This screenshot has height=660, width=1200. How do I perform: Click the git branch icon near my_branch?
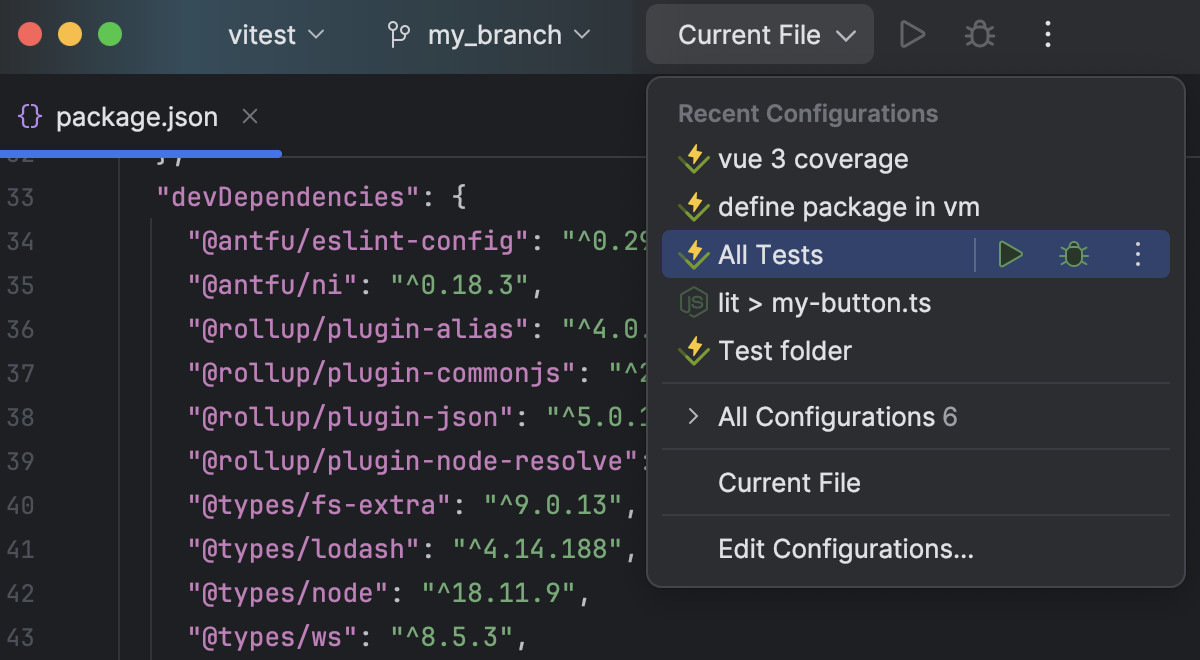[399, 35]
